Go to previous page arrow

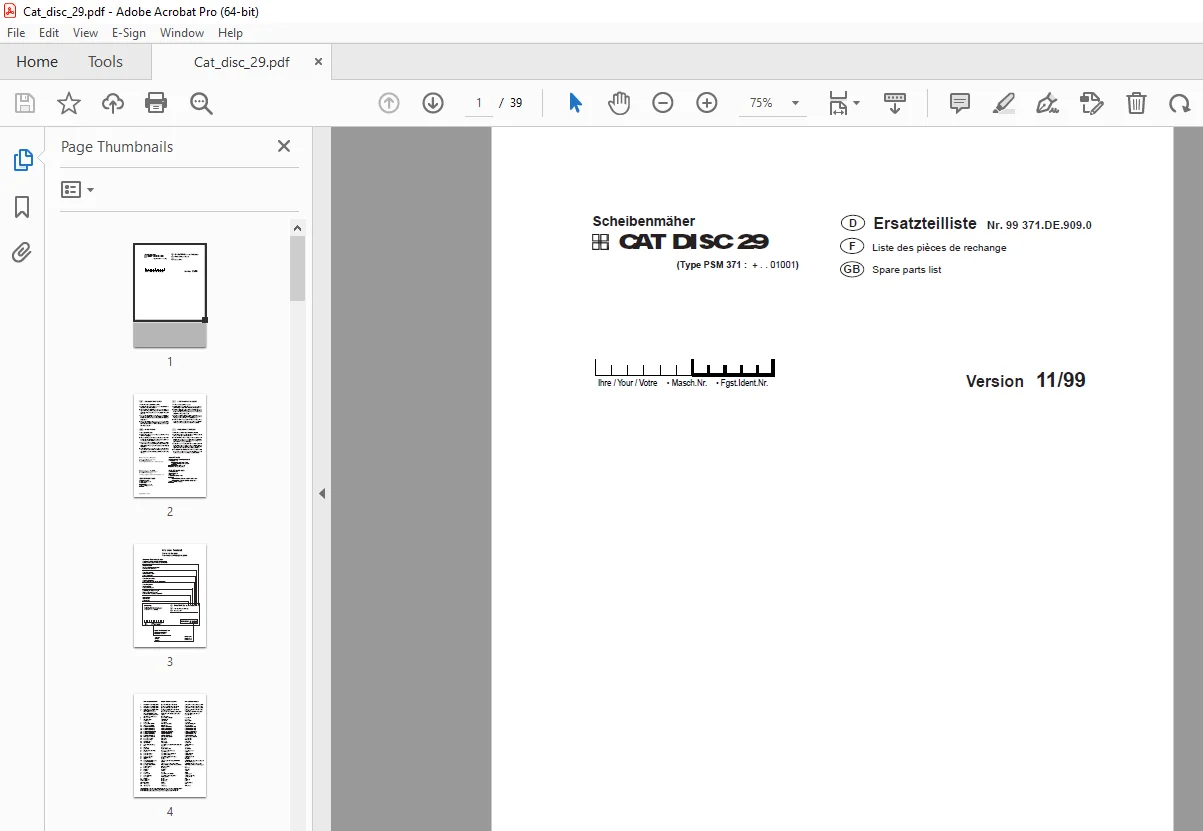coord(389,103)
